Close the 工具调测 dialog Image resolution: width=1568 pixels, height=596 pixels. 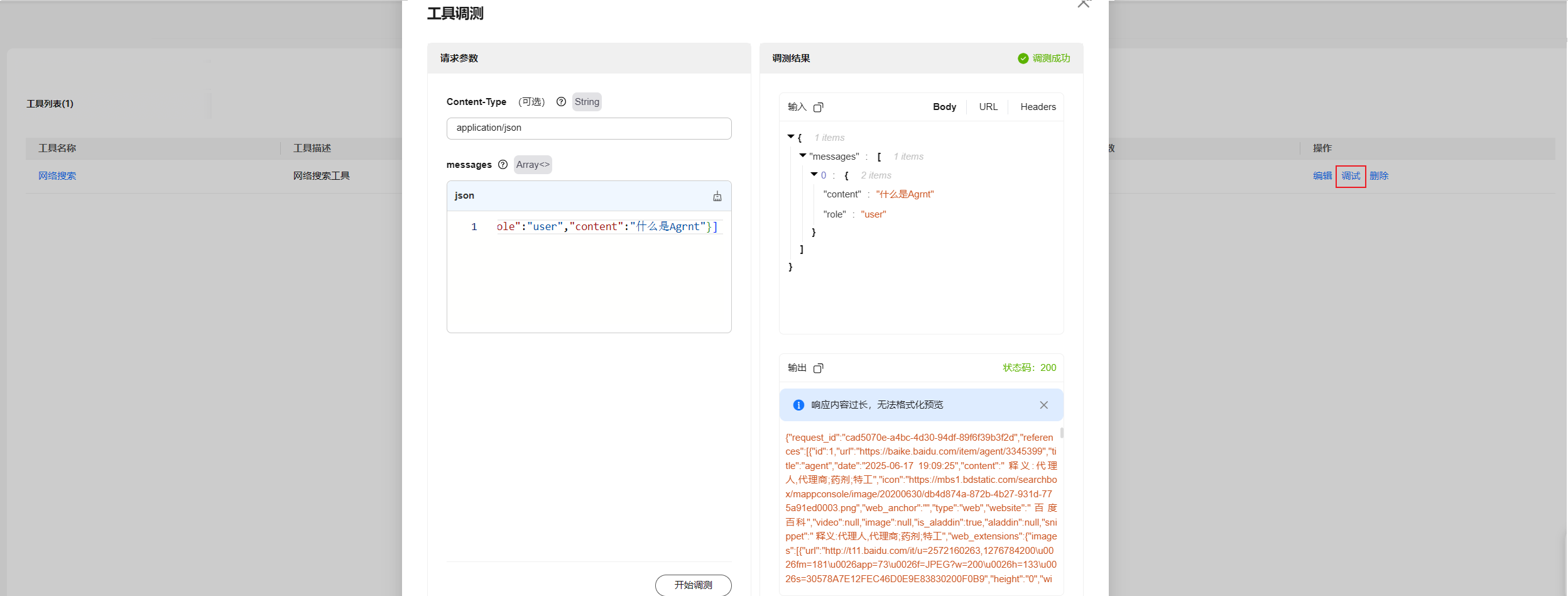[1083, 4]
